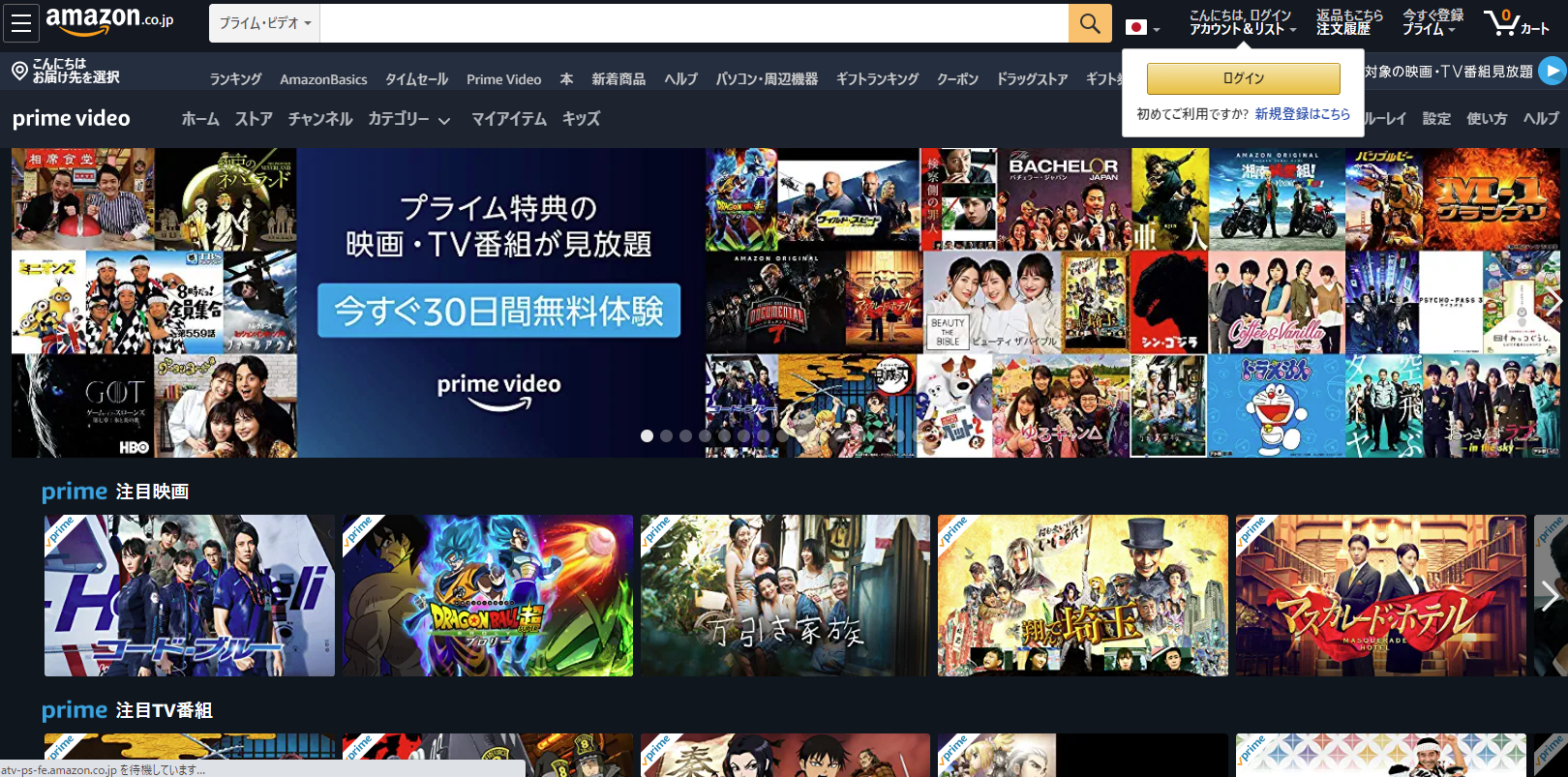Image resolution: width=1568 pixels, height=777 pixels.
Task: Click the prime video logo
Action: click(72, 119)
